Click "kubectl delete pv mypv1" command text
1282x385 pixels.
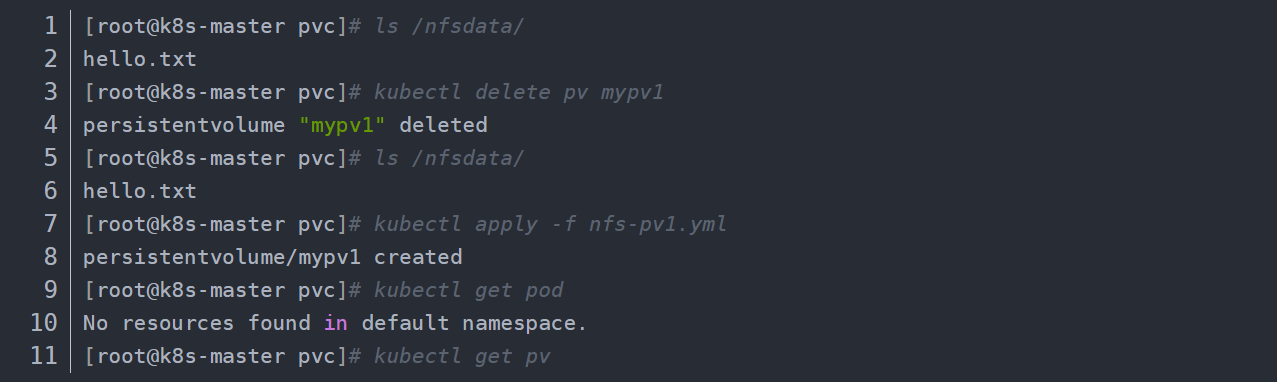click(518, 93)
